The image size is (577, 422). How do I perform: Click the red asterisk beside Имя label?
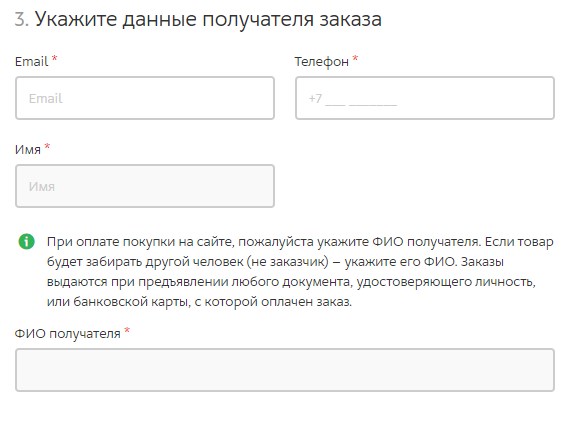pyautogui.click(x=47, y=146)
